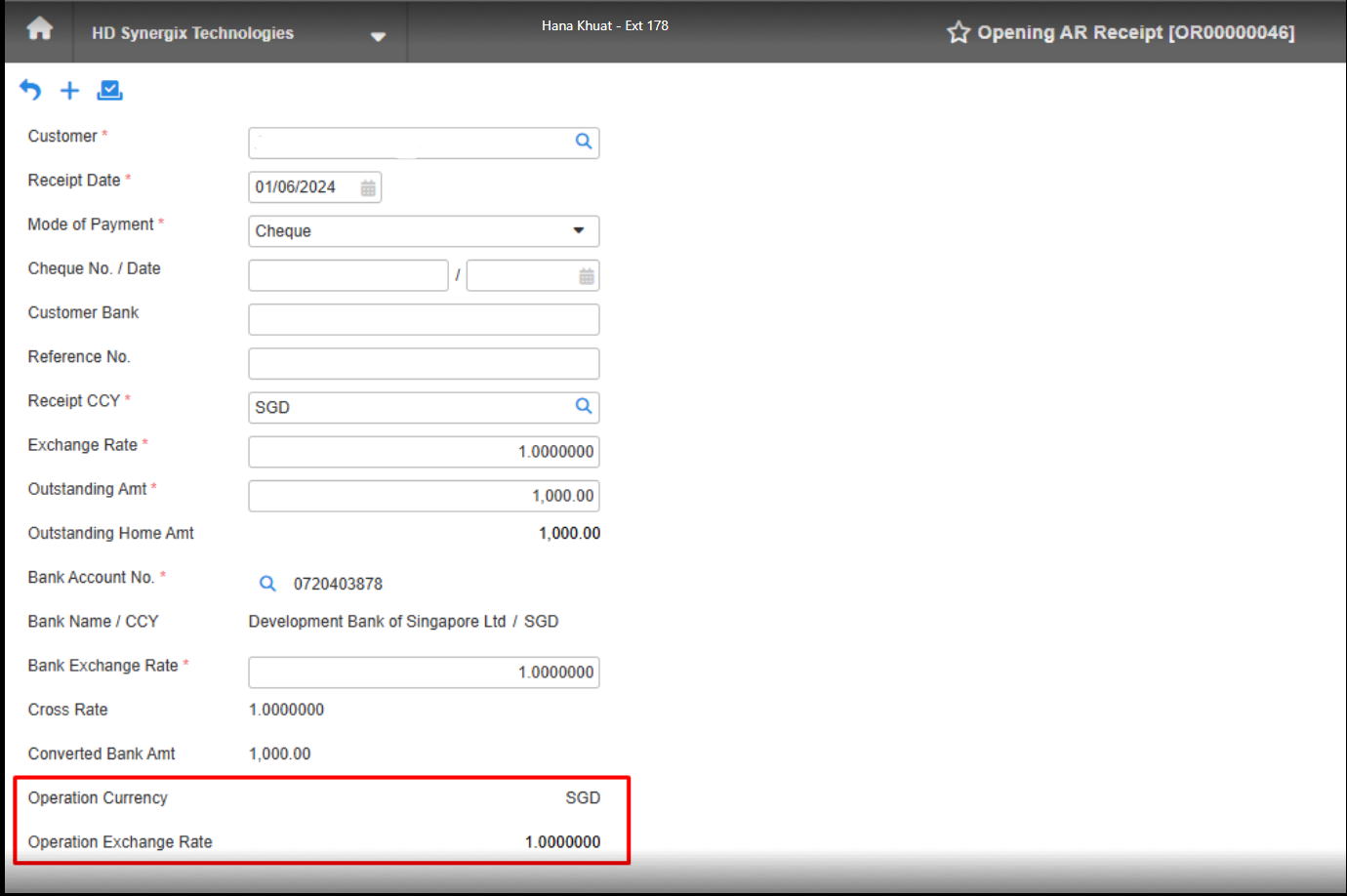
Task: Click the Customer Bank text field
Action: pos(424,319)
